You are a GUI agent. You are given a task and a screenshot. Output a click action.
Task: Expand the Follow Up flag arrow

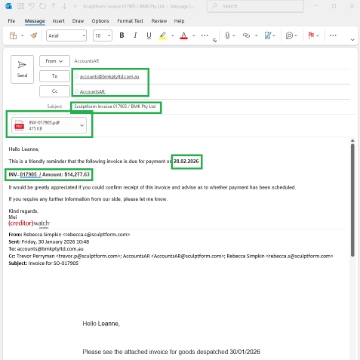click(x=318, y=36)
